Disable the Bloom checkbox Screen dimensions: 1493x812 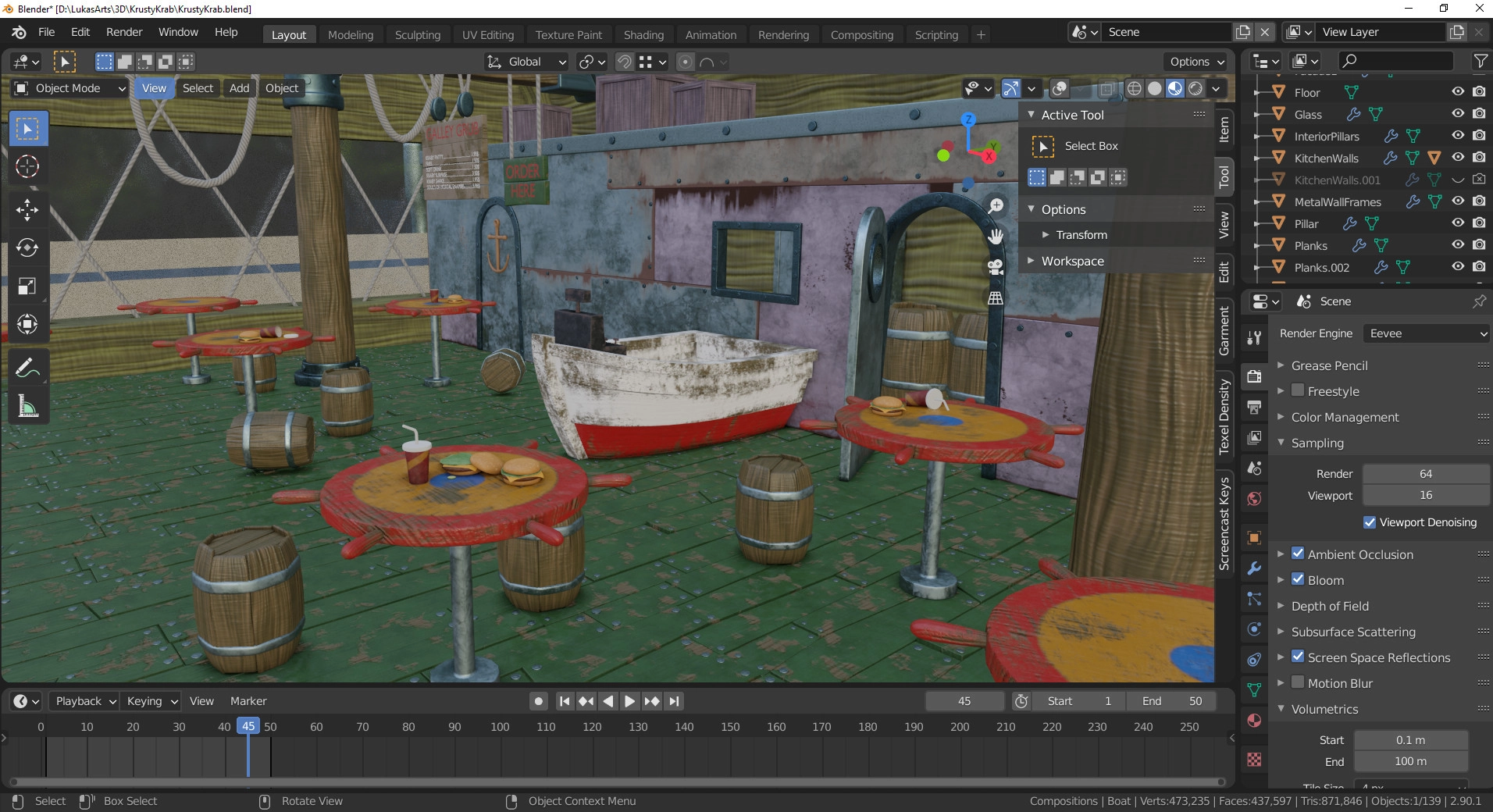[1298, 580]
